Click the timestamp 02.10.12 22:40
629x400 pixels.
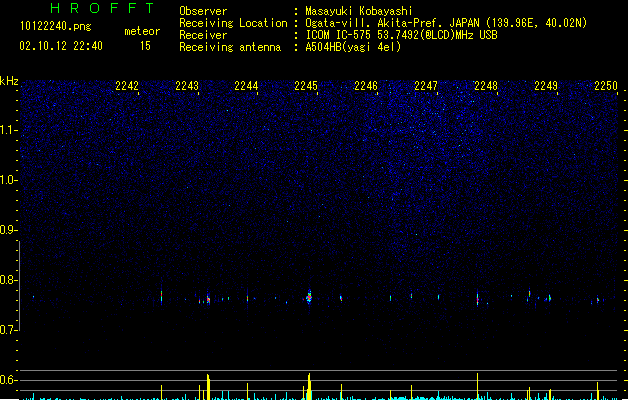(x=61, y=46)
